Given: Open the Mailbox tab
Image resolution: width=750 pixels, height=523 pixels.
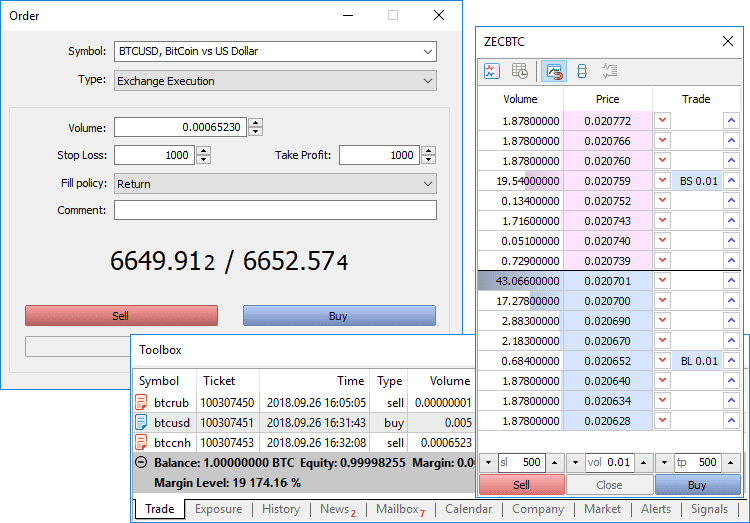Looking at the screenshot, I should 400,509.
